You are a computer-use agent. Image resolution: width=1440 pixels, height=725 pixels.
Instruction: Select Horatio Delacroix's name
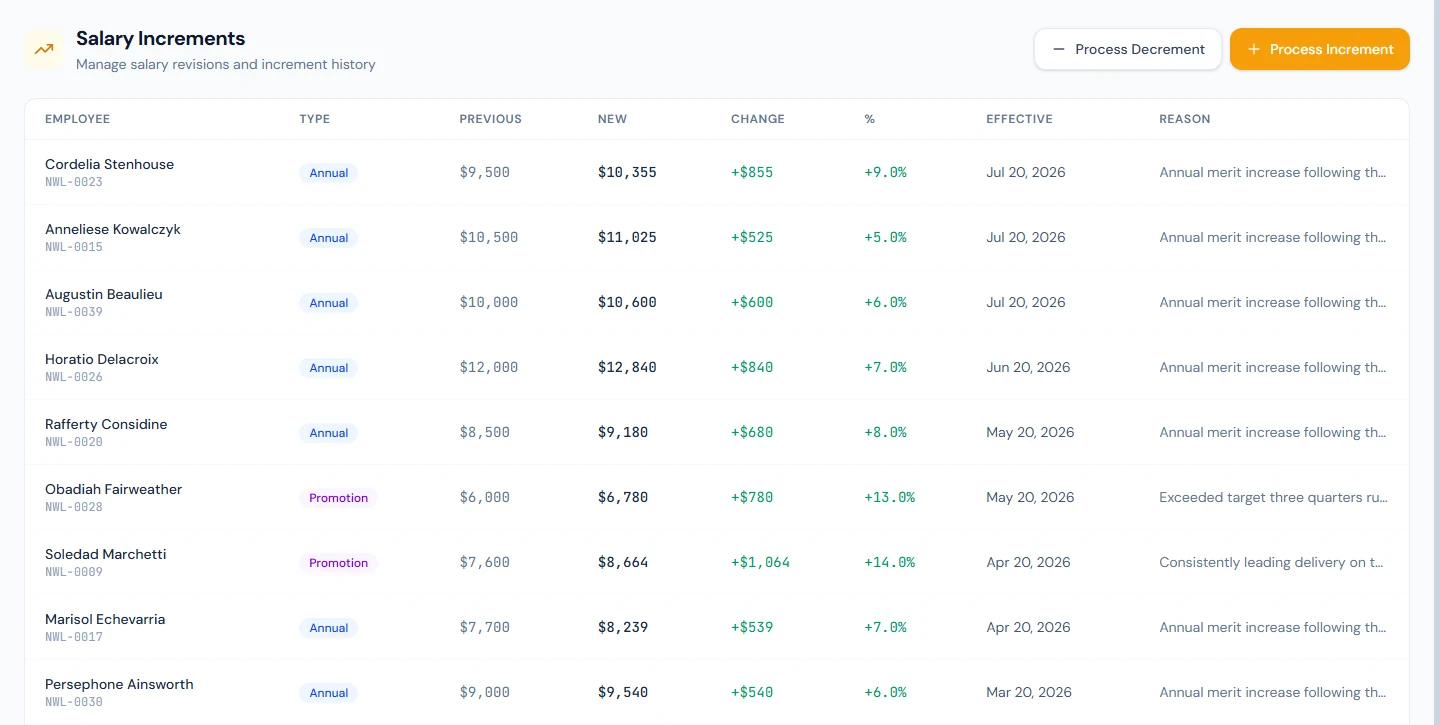102,359
